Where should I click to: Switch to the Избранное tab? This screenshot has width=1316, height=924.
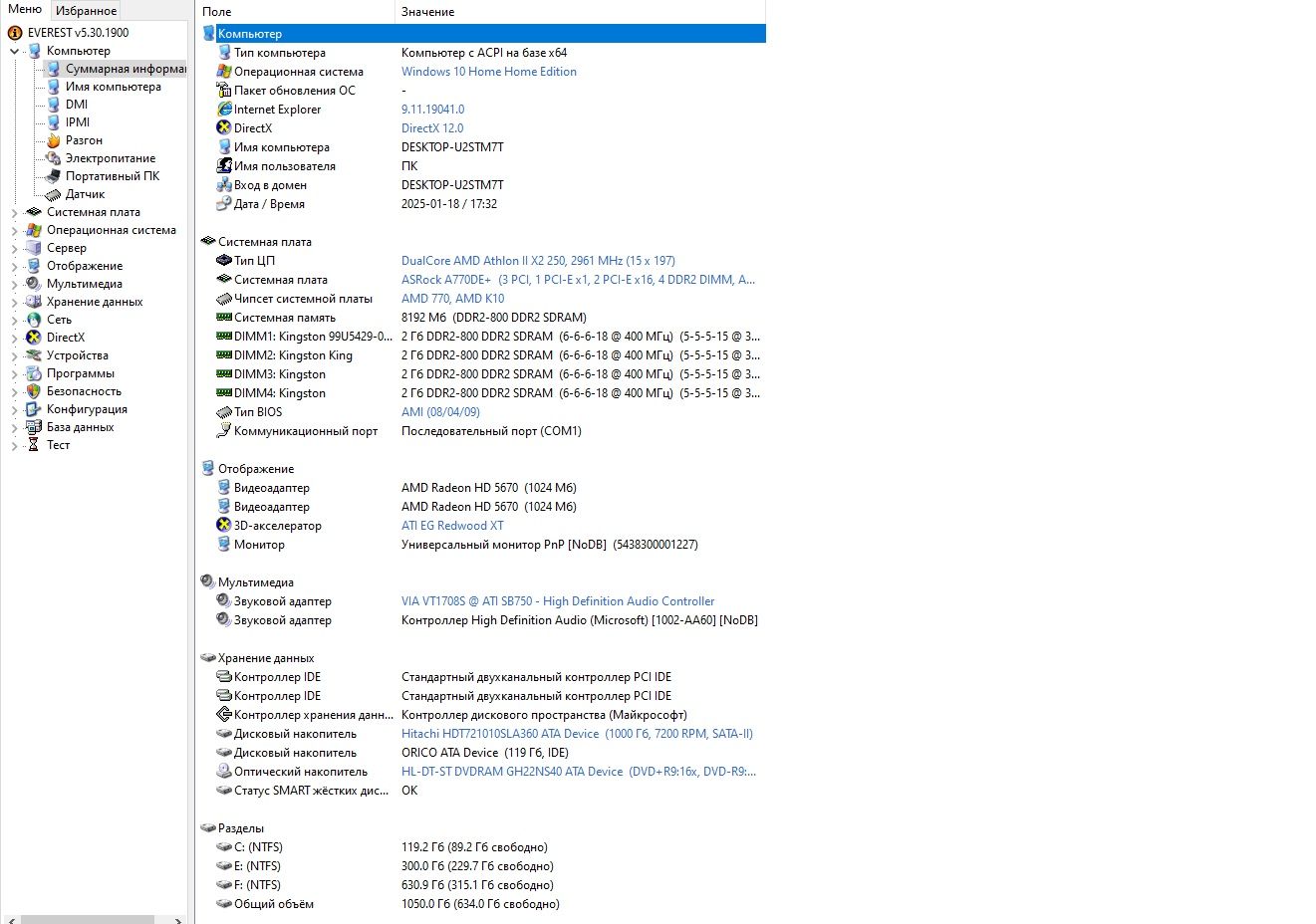(86, 11)
